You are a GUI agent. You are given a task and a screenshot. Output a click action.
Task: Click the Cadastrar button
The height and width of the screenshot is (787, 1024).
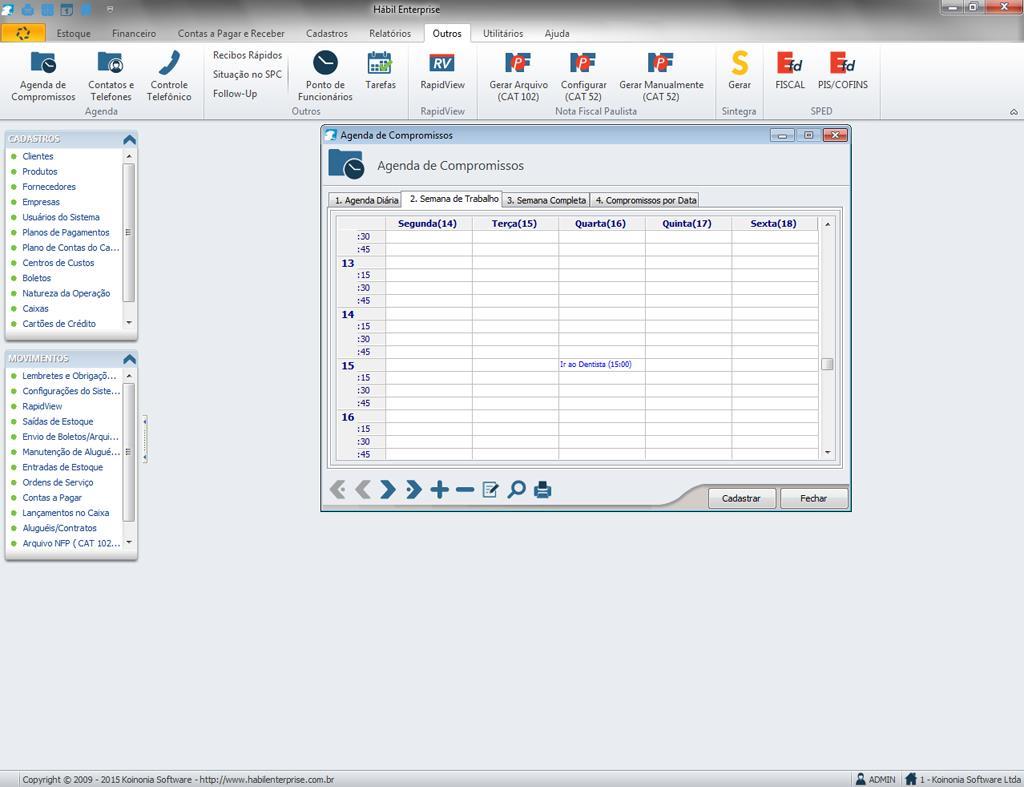pyautogui.click(x=741, y=498)
